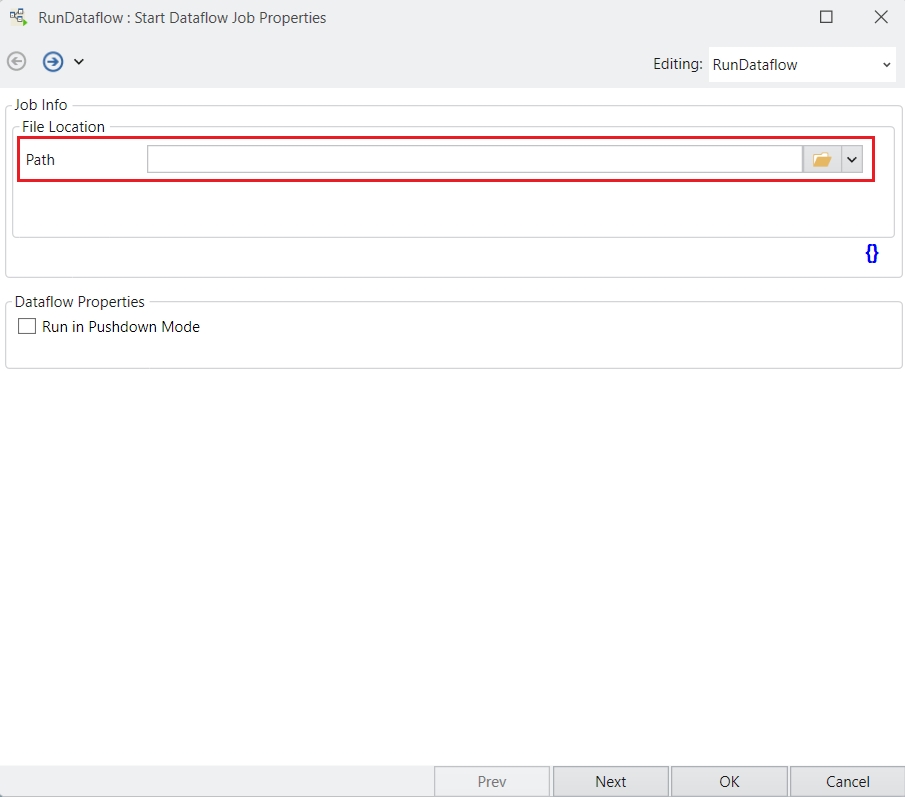The width and height of the screenshot is (905, 797).
Task: Close the Start Dataflow Job Properties dialog
Action: point(881,17)
